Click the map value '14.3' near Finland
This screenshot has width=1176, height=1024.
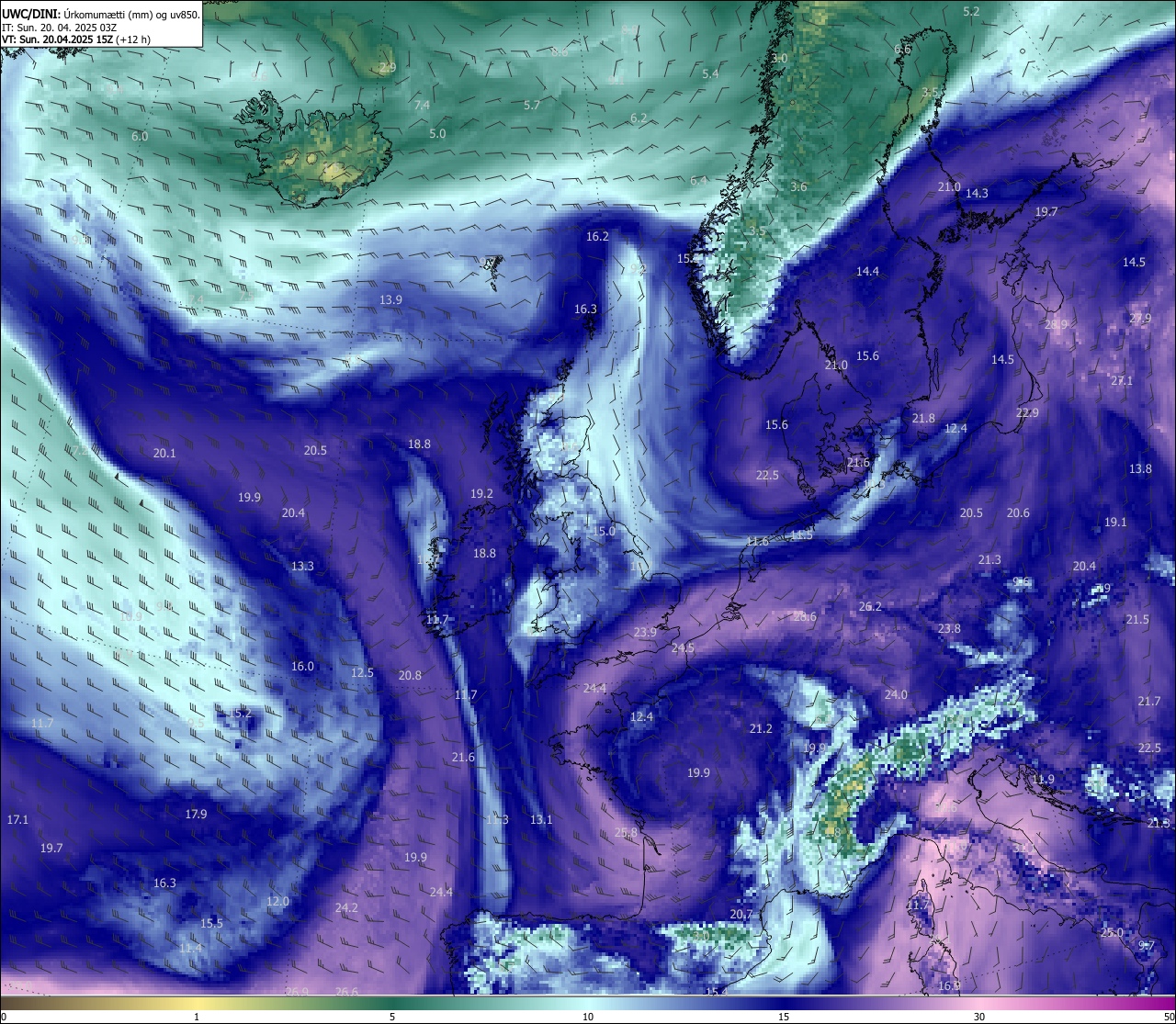pyautogui.click(x=977, y=193)
